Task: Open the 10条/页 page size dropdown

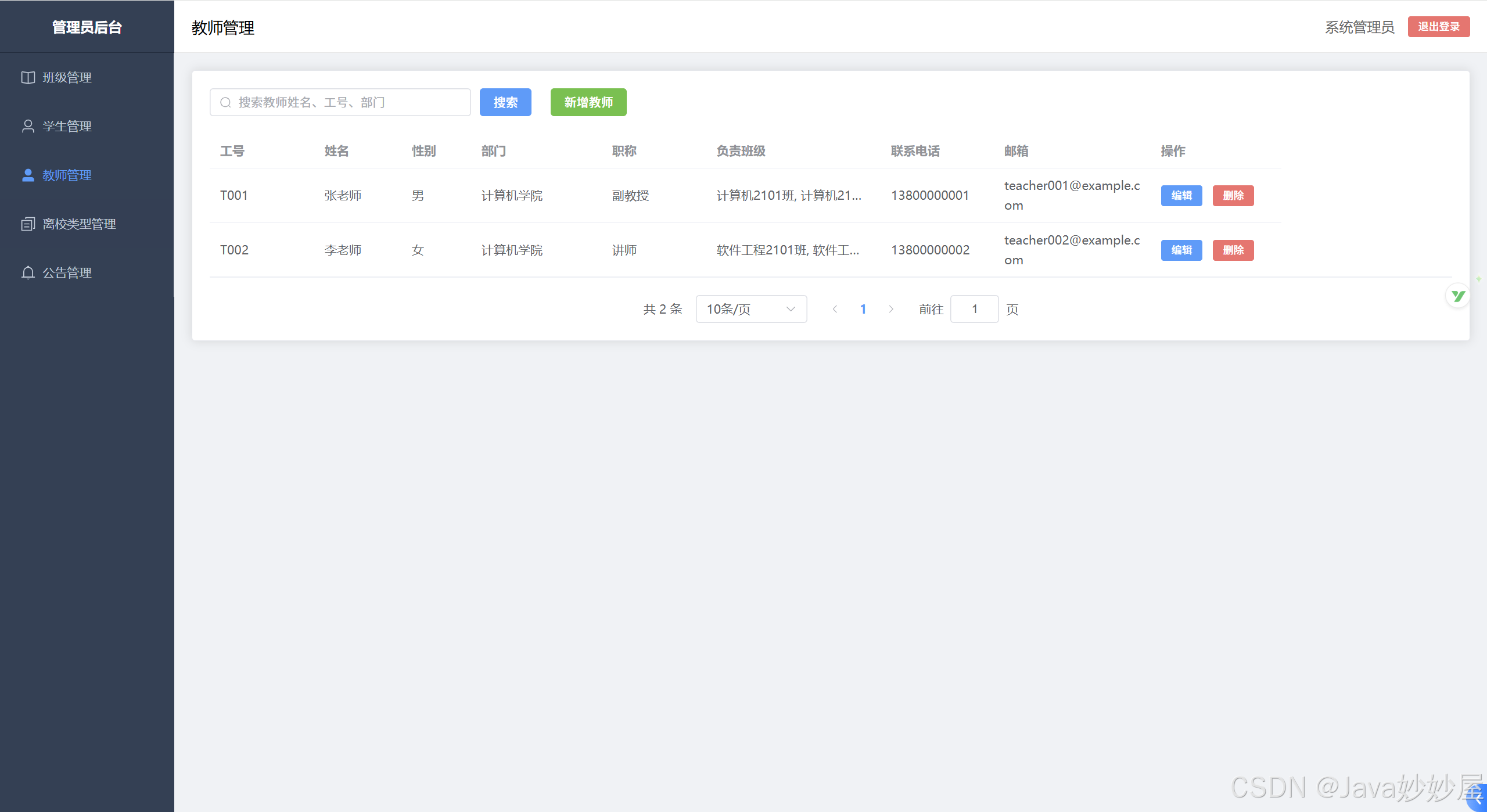Action: pos(751,310)
